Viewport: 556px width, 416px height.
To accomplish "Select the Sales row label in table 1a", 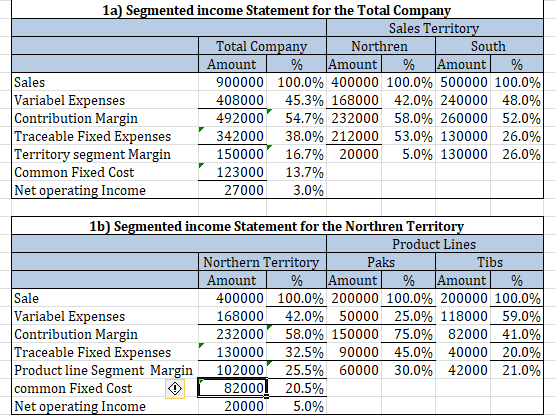I will [105, 82].
